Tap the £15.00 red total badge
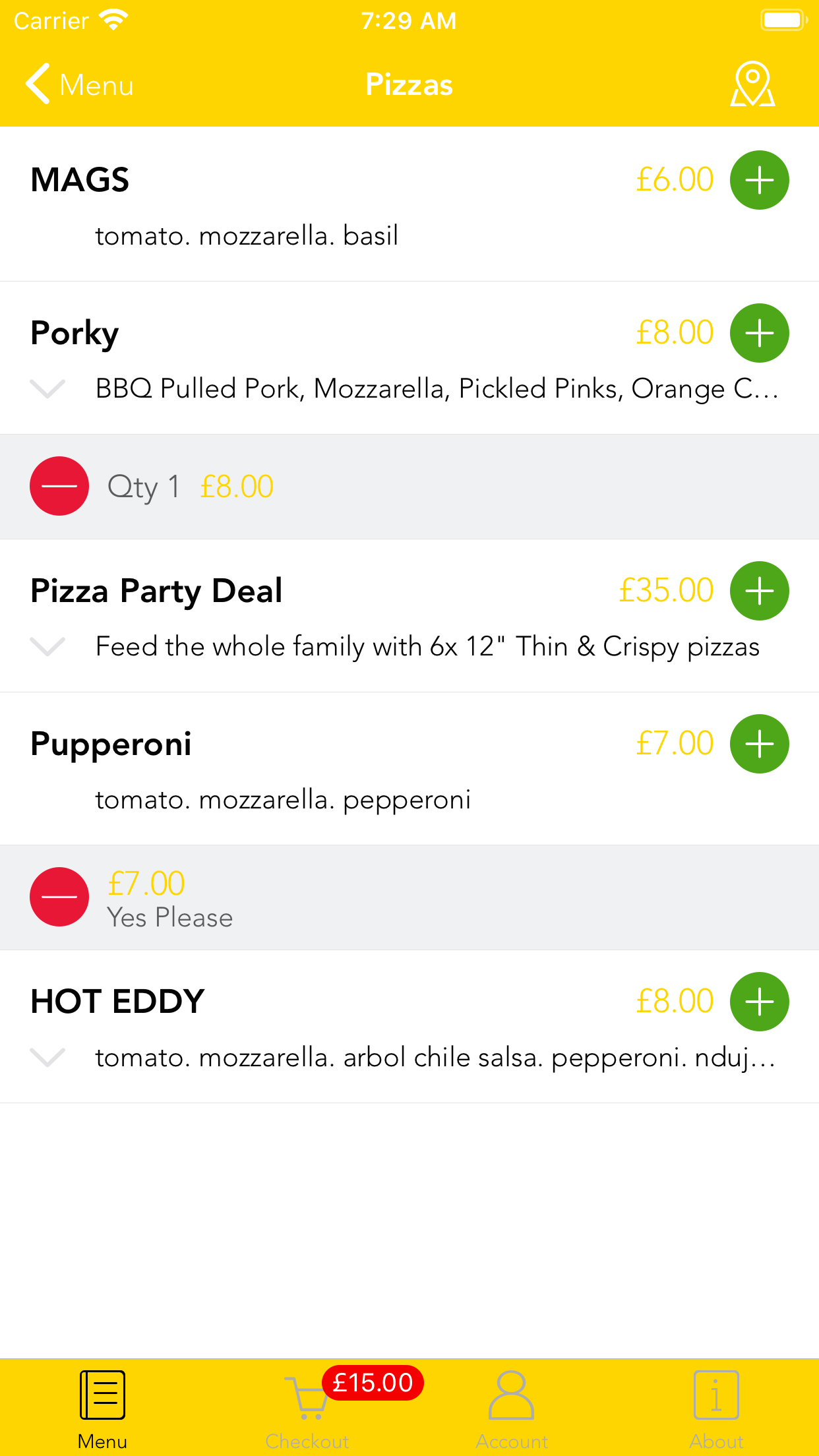The width and height of the screenshot is (819, 1456). pyautogui.click(x=373, y=1383)
